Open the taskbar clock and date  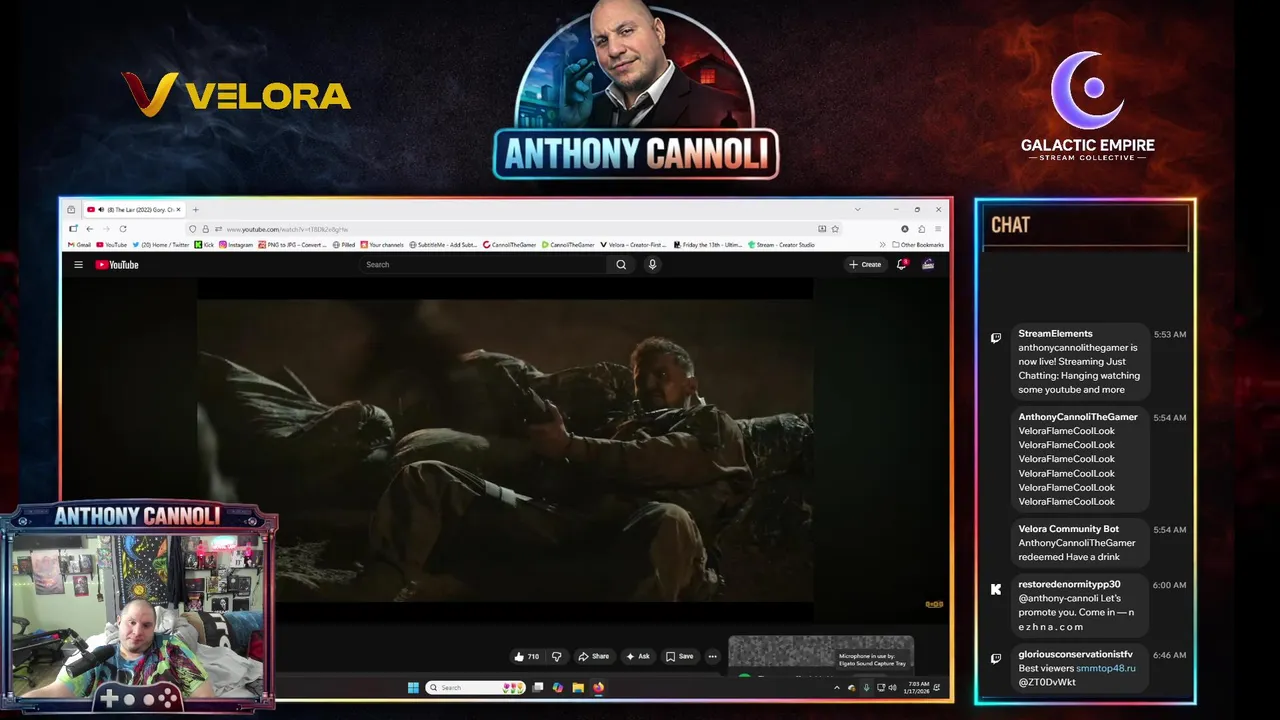tap(919, 688)
